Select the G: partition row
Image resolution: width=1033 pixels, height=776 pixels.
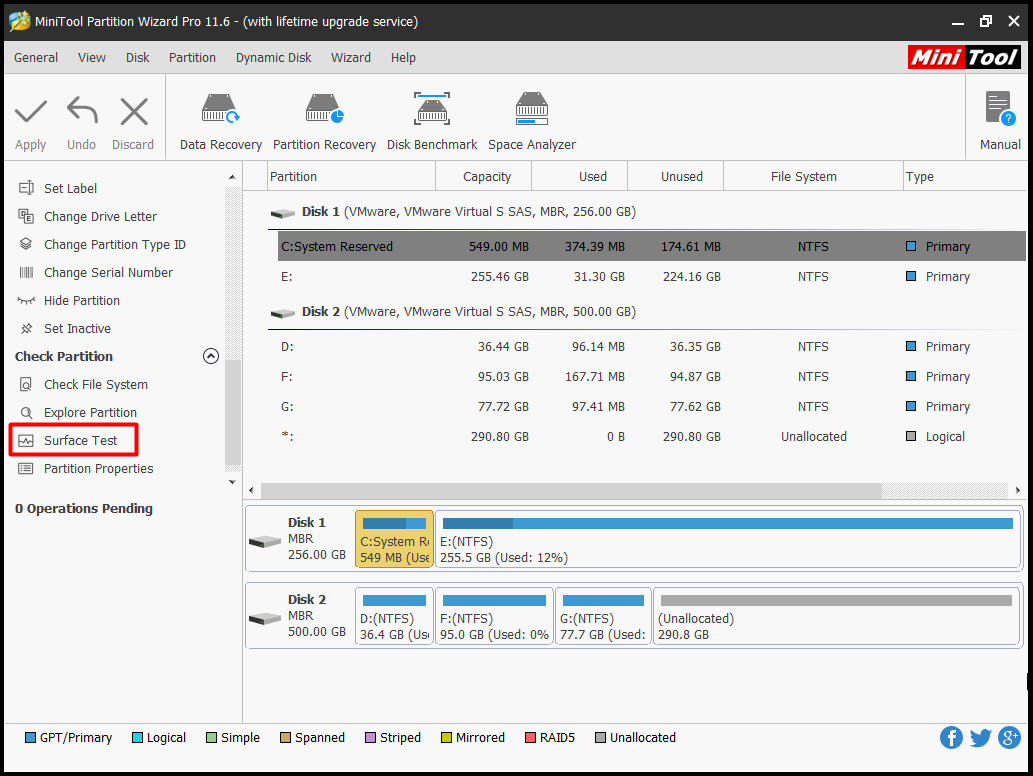pos(651,406)
